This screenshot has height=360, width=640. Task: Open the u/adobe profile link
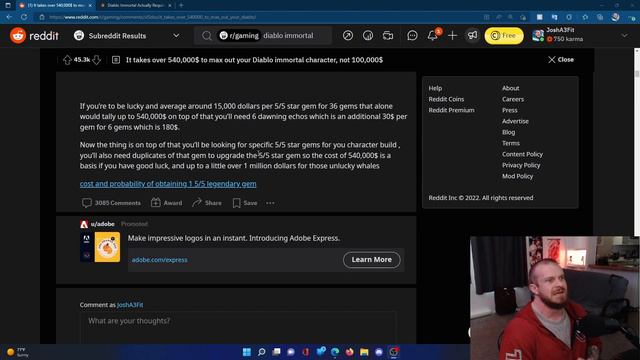[102, 224]
